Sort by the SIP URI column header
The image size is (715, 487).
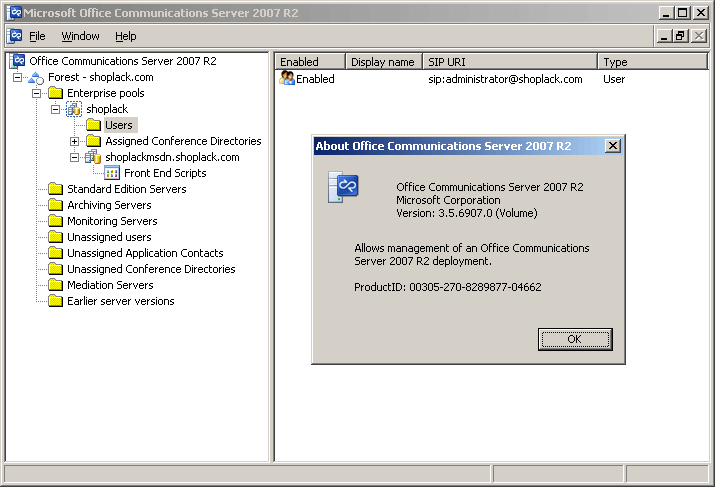tap(510, 62)
